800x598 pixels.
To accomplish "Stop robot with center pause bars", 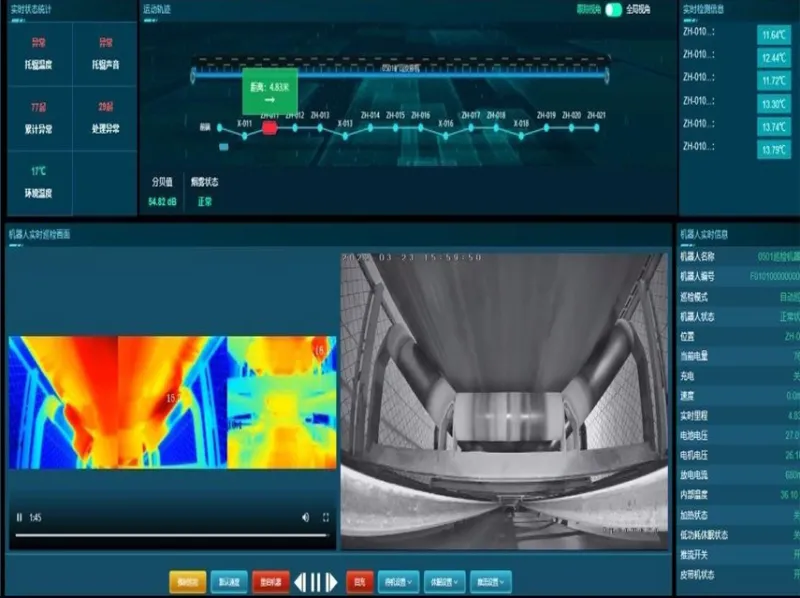I will pos(316,582).
